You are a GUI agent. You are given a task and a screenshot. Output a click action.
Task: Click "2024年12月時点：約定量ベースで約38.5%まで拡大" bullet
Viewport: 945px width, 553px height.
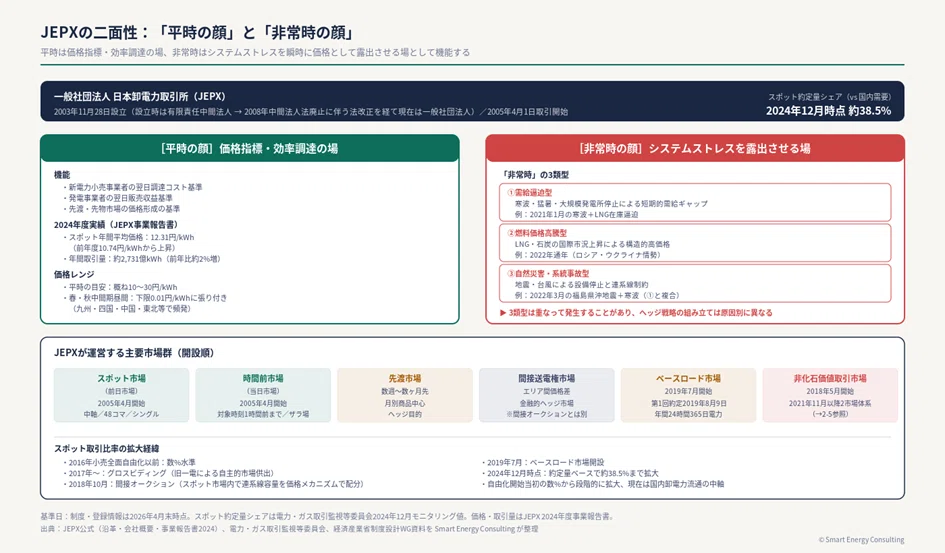click(570, 473)
